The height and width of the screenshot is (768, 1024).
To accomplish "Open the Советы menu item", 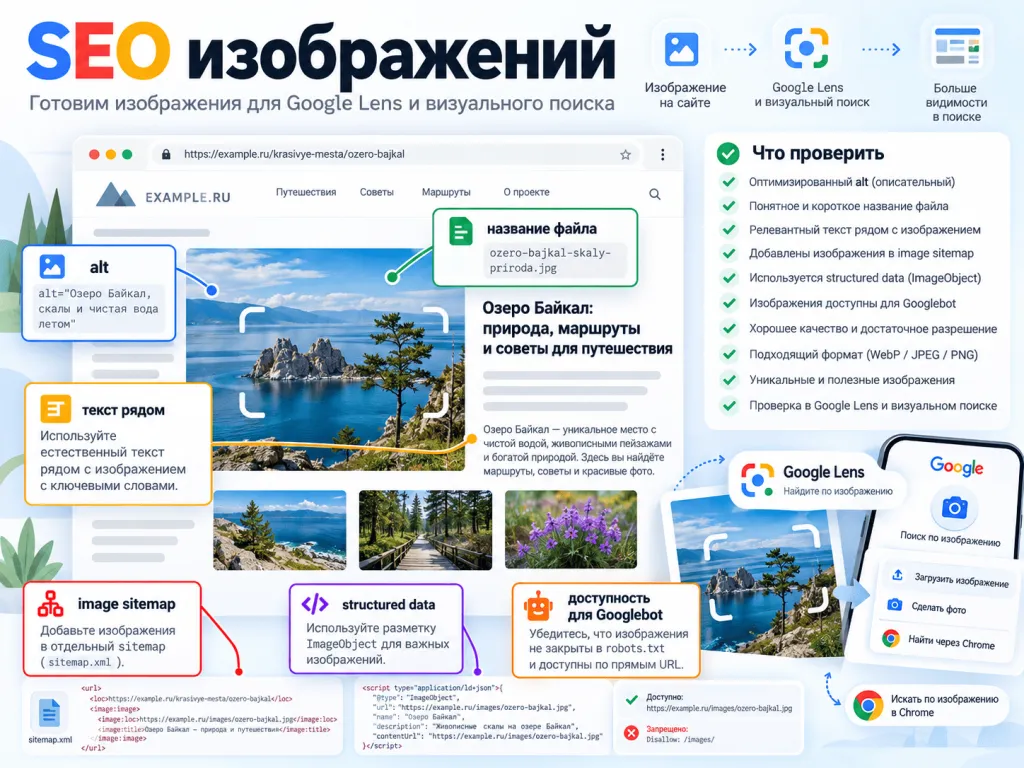I will 377,192.
